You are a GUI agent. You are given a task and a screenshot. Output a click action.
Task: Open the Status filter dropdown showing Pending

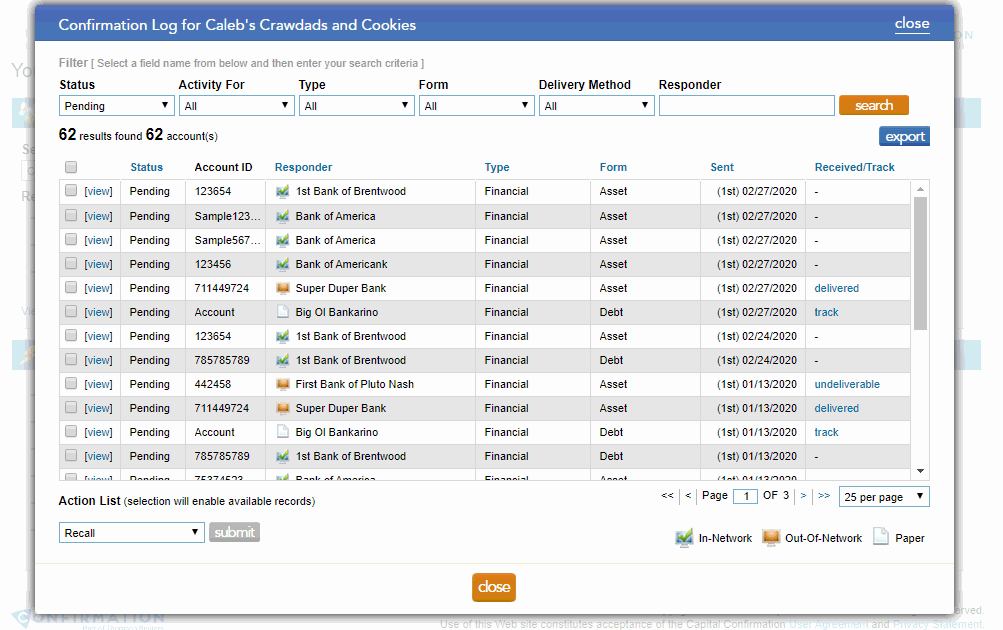[116, 105]
